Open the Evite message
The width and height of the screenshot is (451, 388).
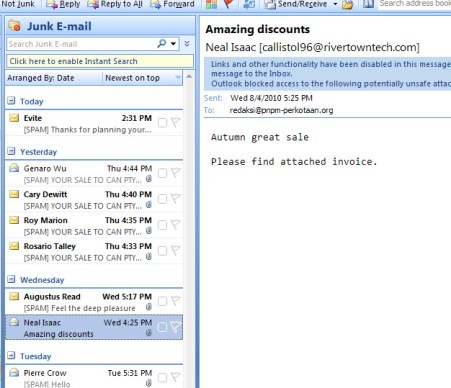click(x=94, y=123)
